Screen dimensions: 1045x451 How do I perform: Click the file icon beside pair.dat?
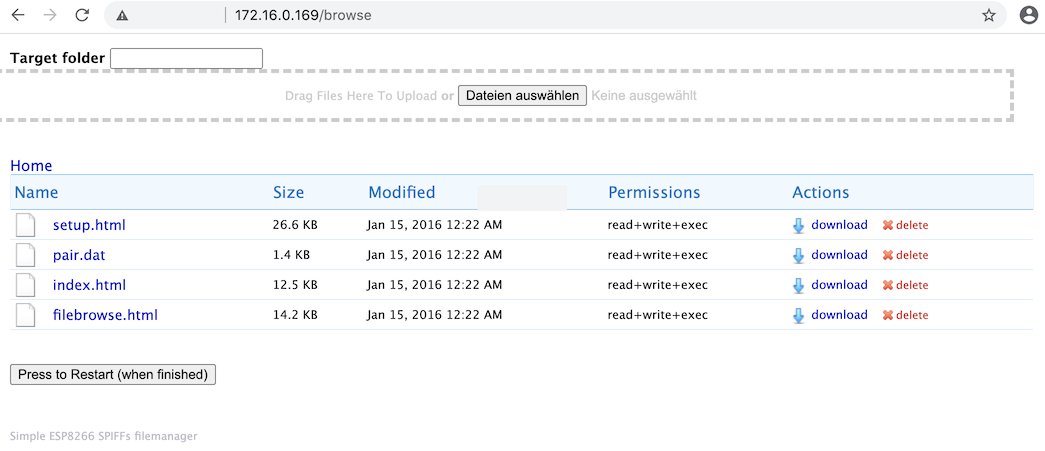pos(25,255)
